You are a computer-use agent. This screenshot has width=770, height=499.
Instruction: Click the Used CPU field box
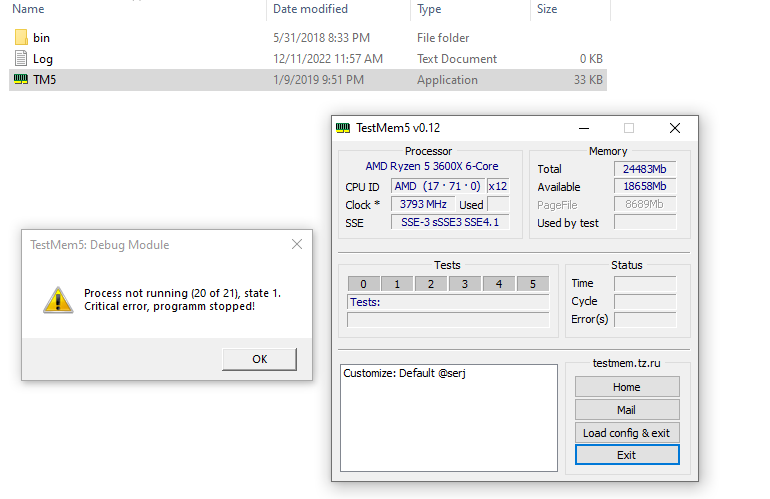point(498,204)
